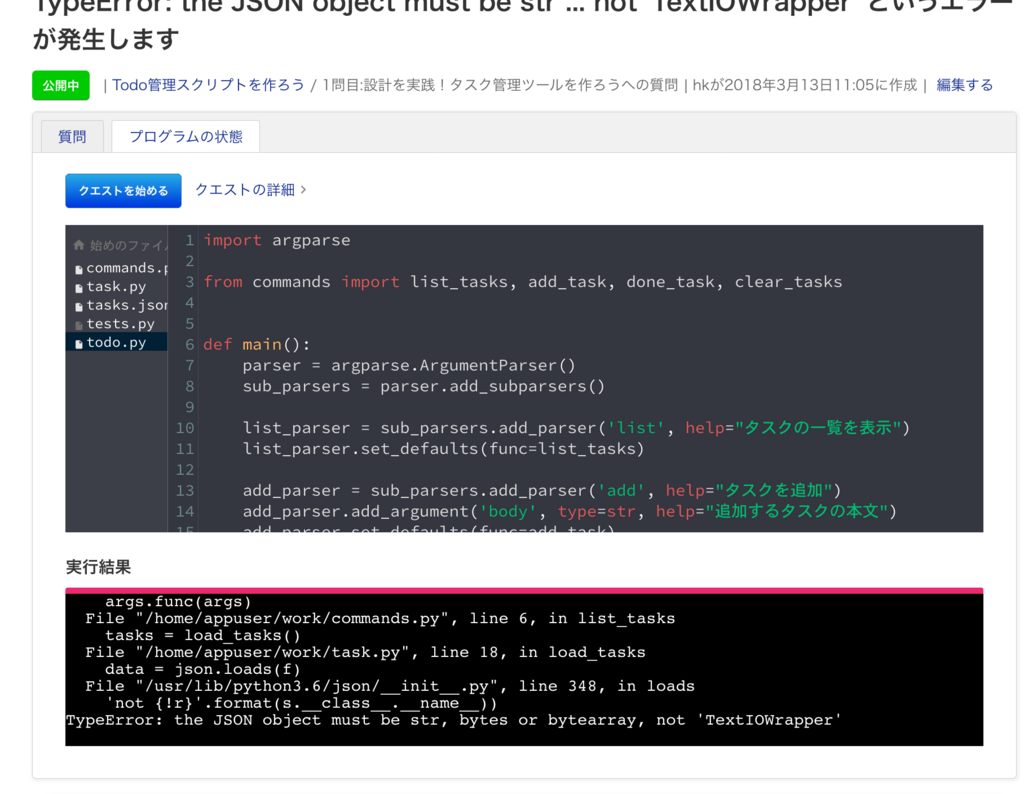Click line number 6 in the gutter

point(189,345)
